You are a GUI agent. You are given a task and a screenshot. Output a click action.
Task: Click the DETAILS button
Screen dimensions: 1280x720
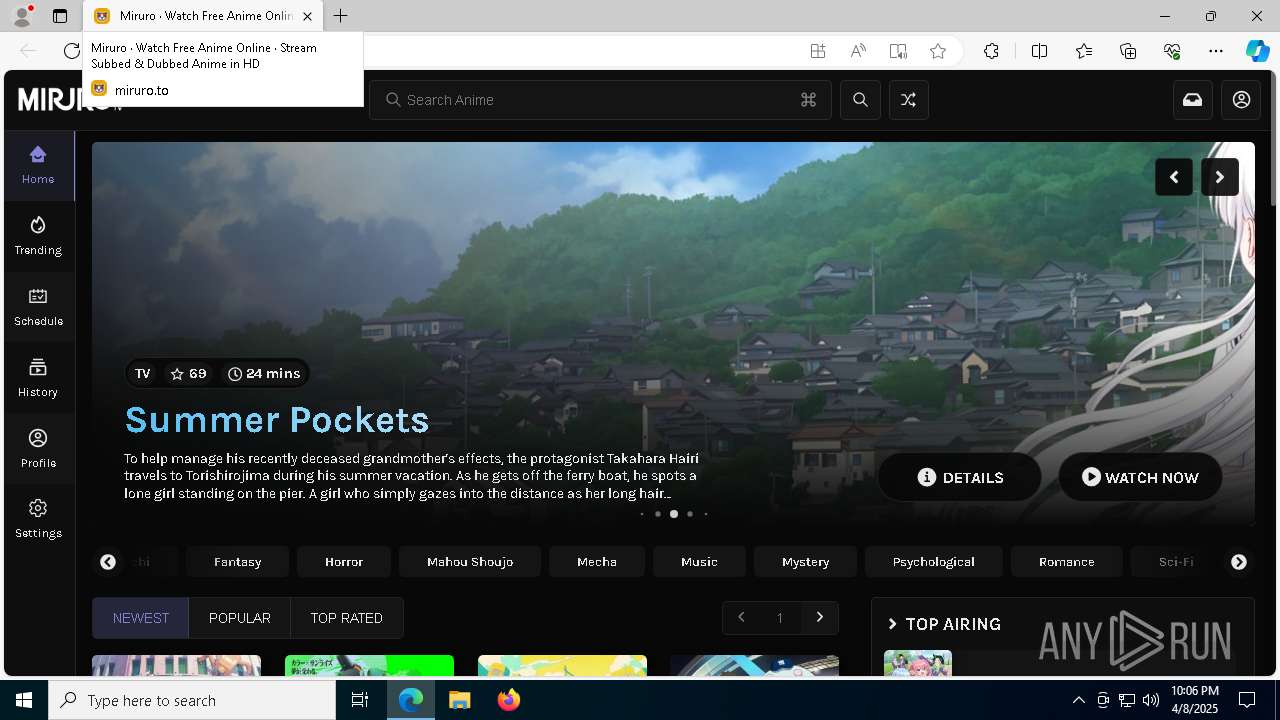[x=960, y=477]
